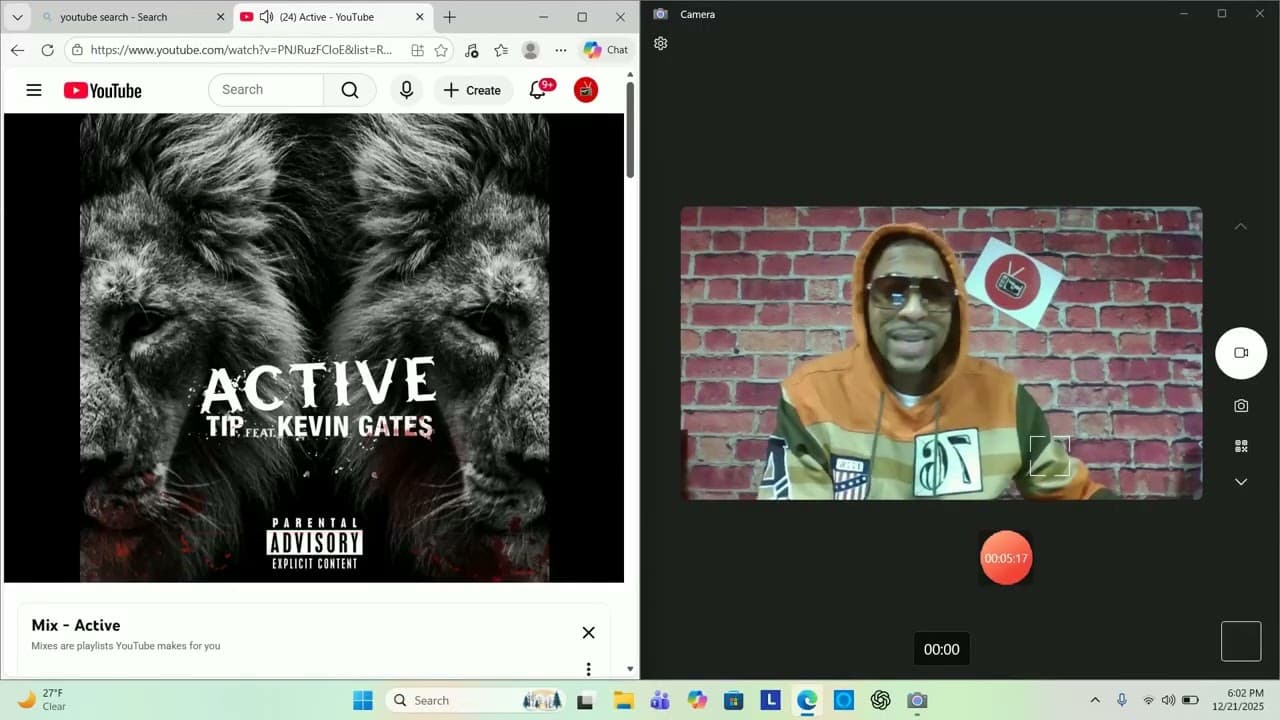Switch Camera to QR code scan mode
1280x720 pixels.
[1241, 446]
